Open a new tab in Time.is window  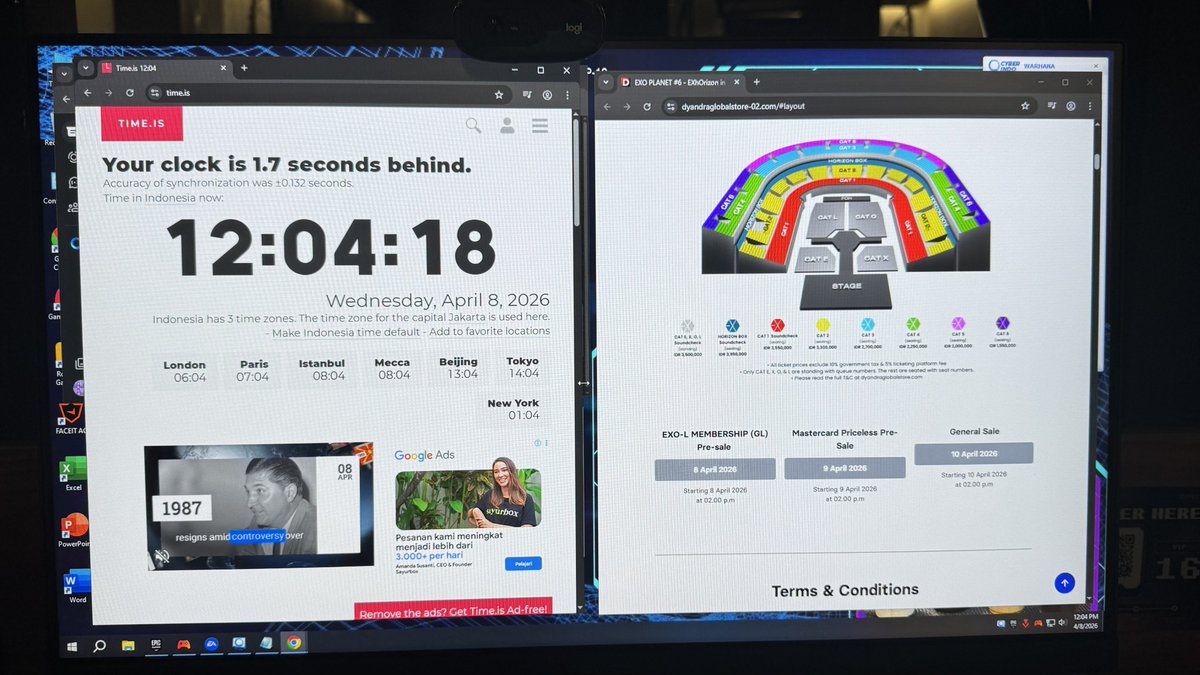pos(244,68)
